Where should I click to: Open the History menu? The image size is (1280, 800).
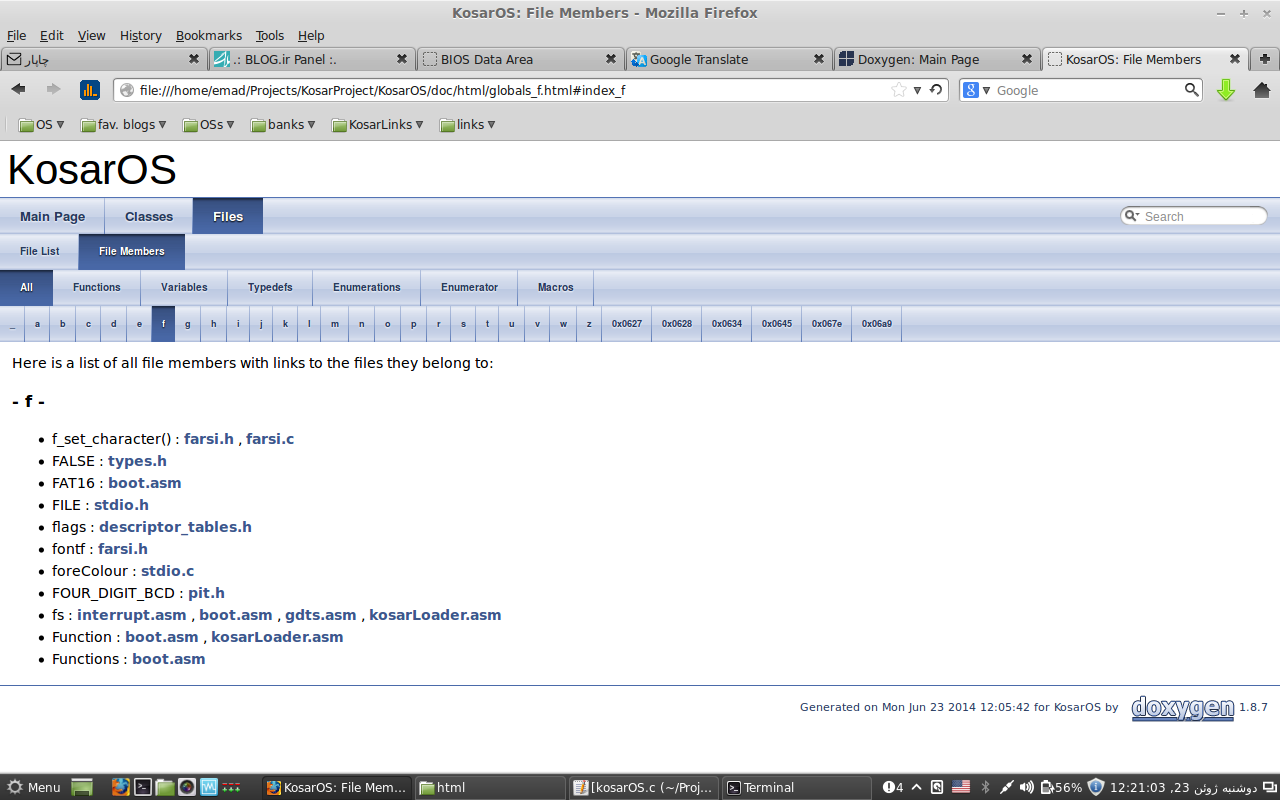(x=141, y=35)
